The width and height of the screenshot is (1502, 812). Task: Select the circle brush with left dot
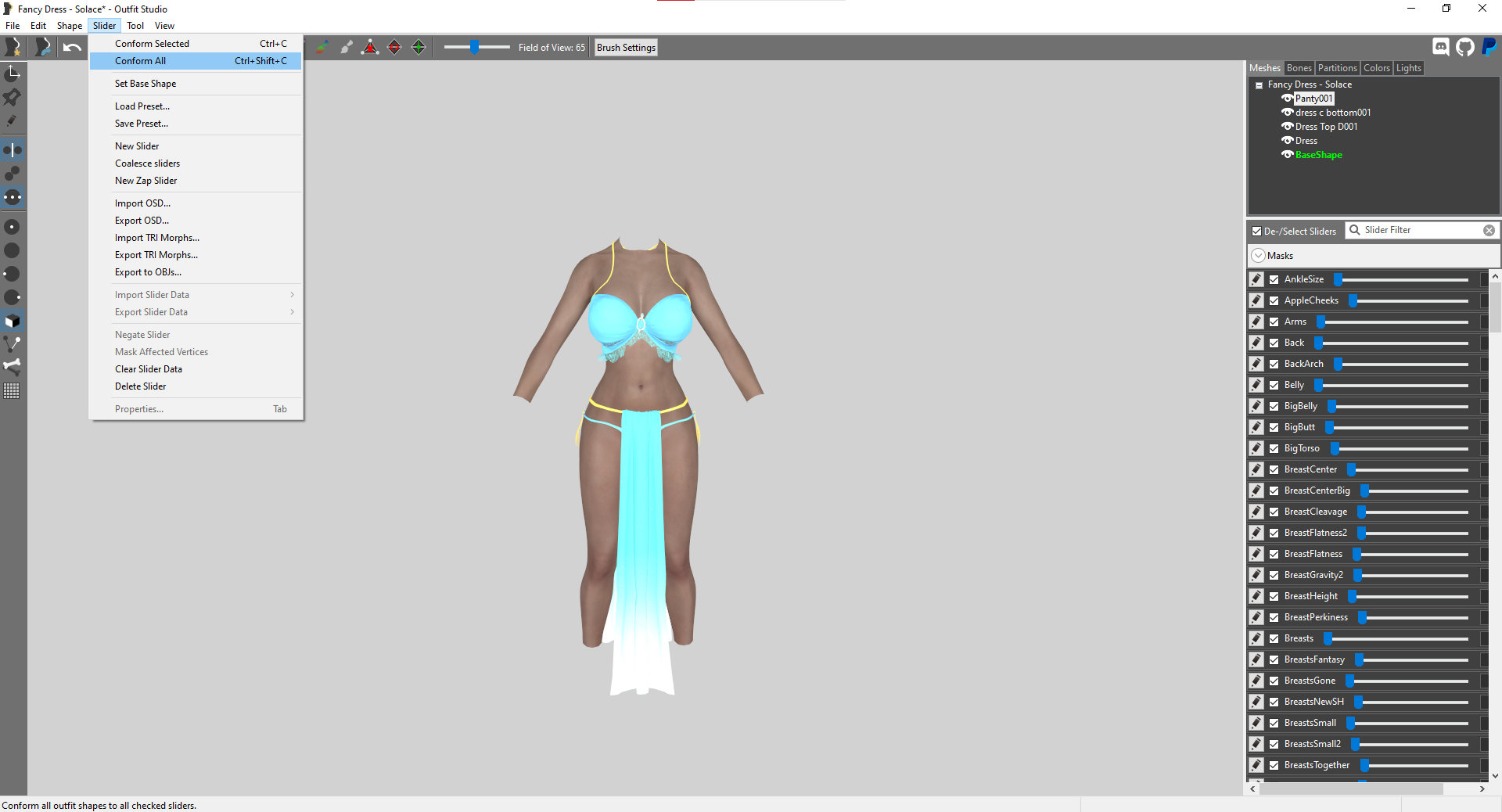13,274
